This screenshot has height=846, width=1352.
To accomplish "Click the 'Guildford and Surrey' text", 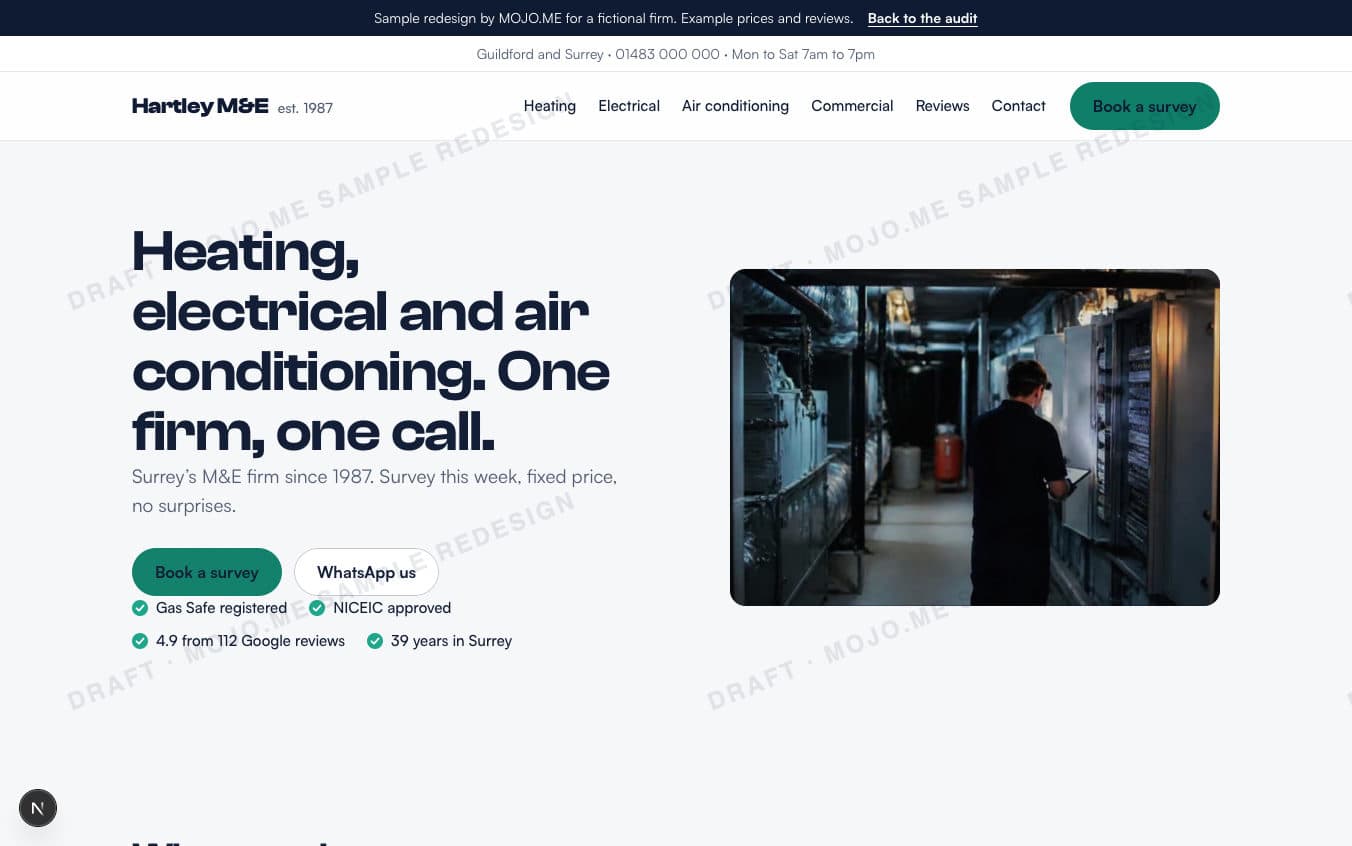I will click(540, 54).
